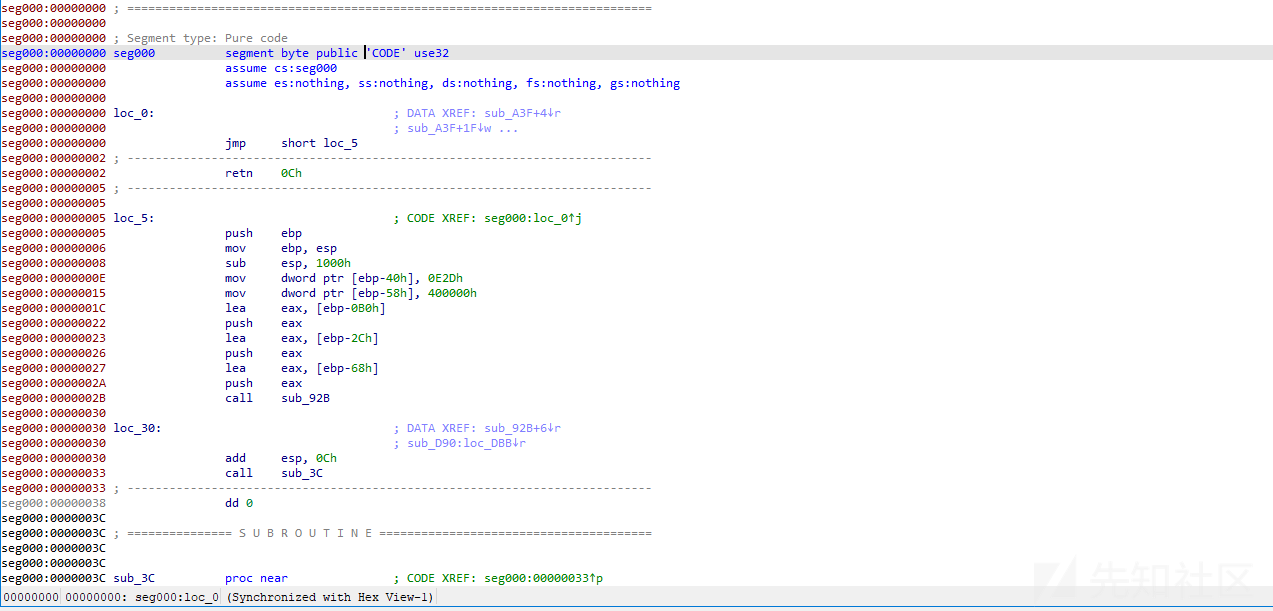Click "(Synchronized with Hex View-1)" status text

(x=330, y=597)
